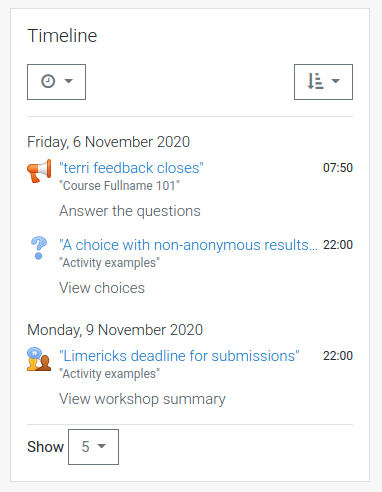Click the "Course Fullname 101" course name

(x=119, y=186)
